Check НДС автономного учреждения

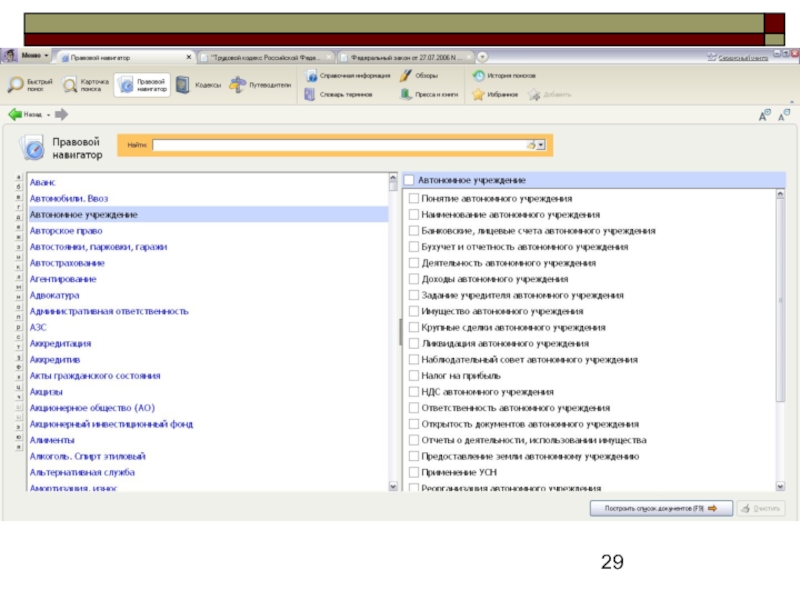point(414,391)
